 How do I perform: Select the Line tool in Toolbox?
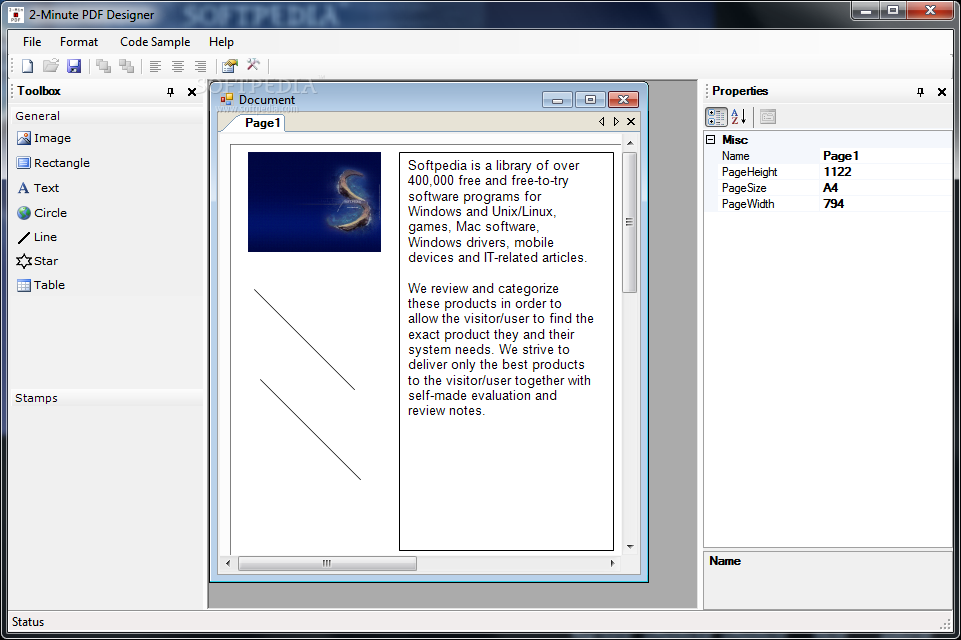tap(37, 237)
